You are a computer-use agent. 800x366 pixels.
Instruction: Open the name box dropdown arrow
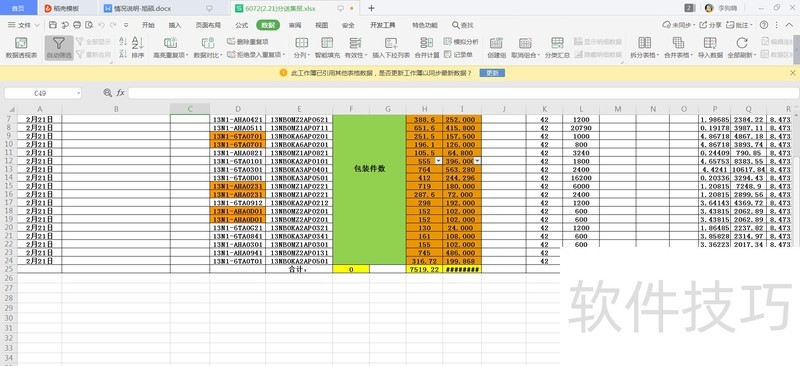[79, 93]
